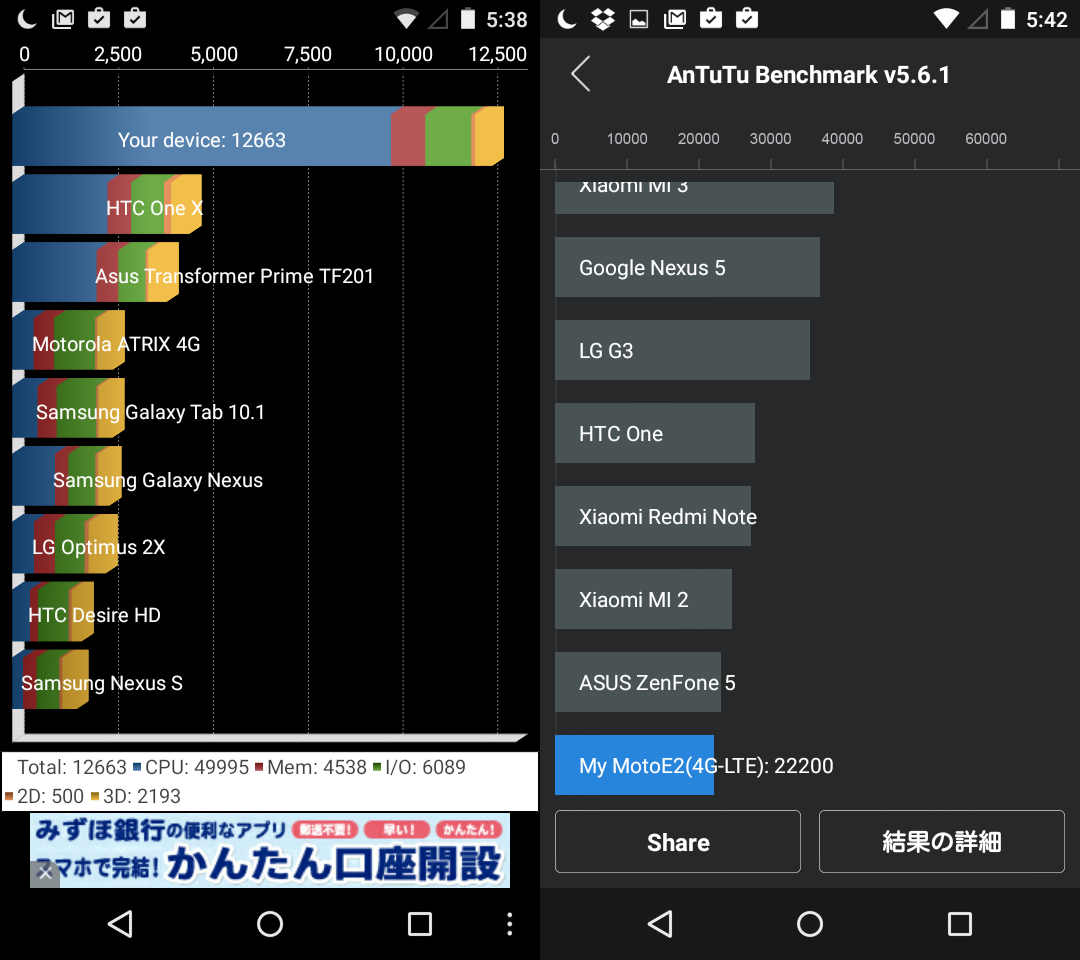Image resolution: width=1080 pixels, height=960 pixels.
Task: Select 'Your device: 12663' bar
Action: [258, 136]
